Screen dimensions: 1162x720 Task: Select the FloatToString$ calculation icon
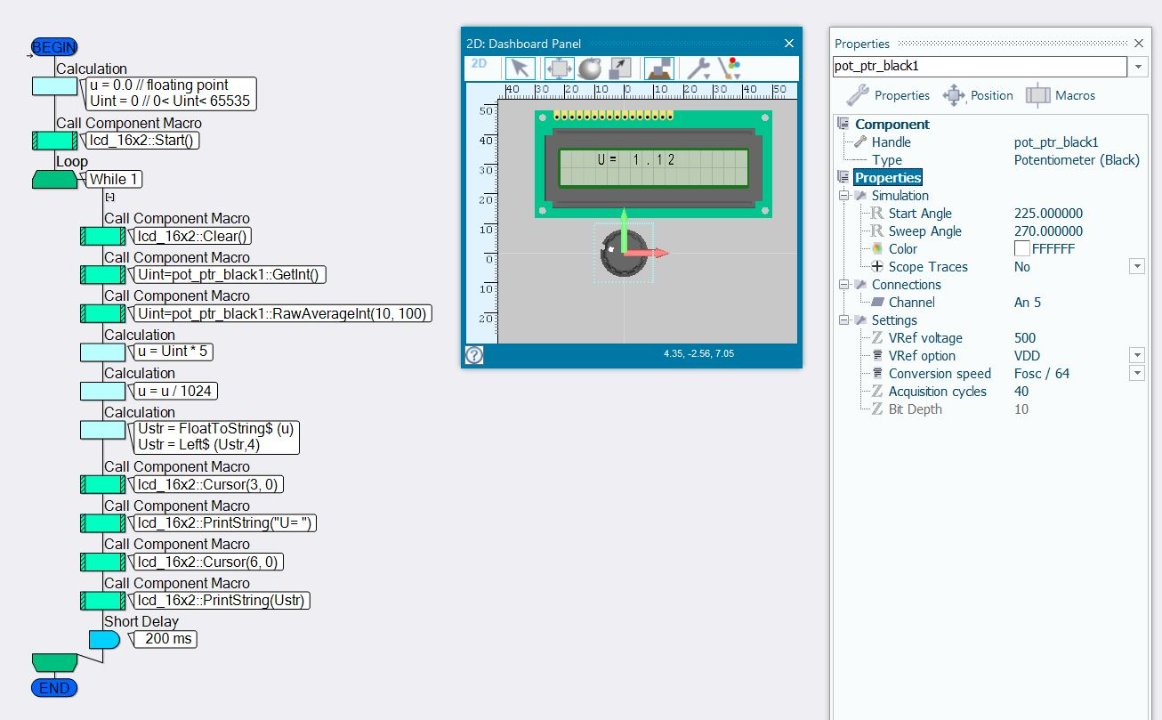pos(102,430)
